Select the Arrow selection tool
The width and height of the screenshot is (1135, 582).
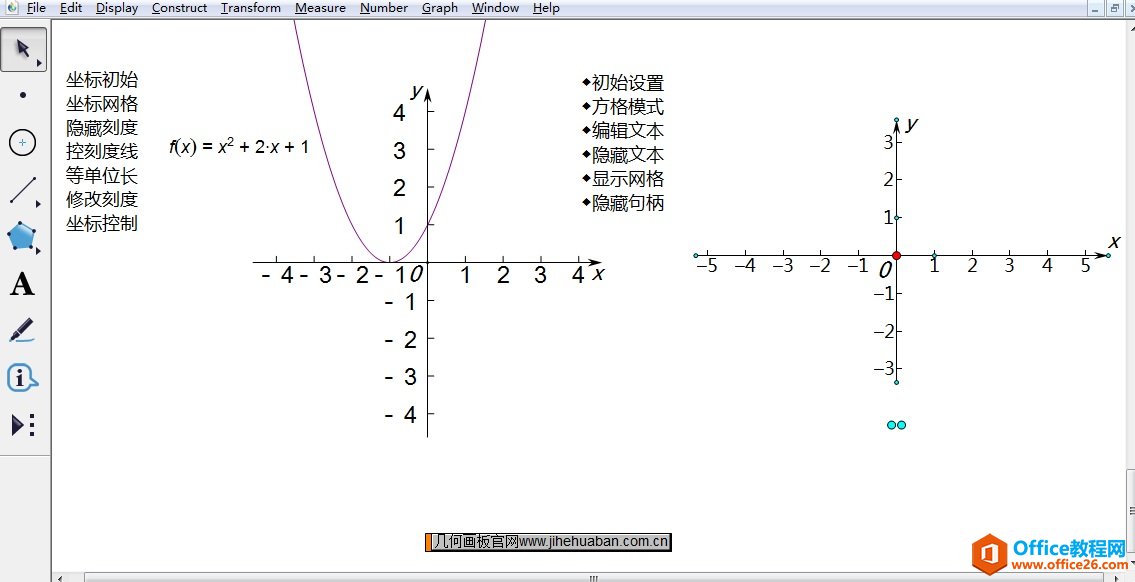point(23,50)
